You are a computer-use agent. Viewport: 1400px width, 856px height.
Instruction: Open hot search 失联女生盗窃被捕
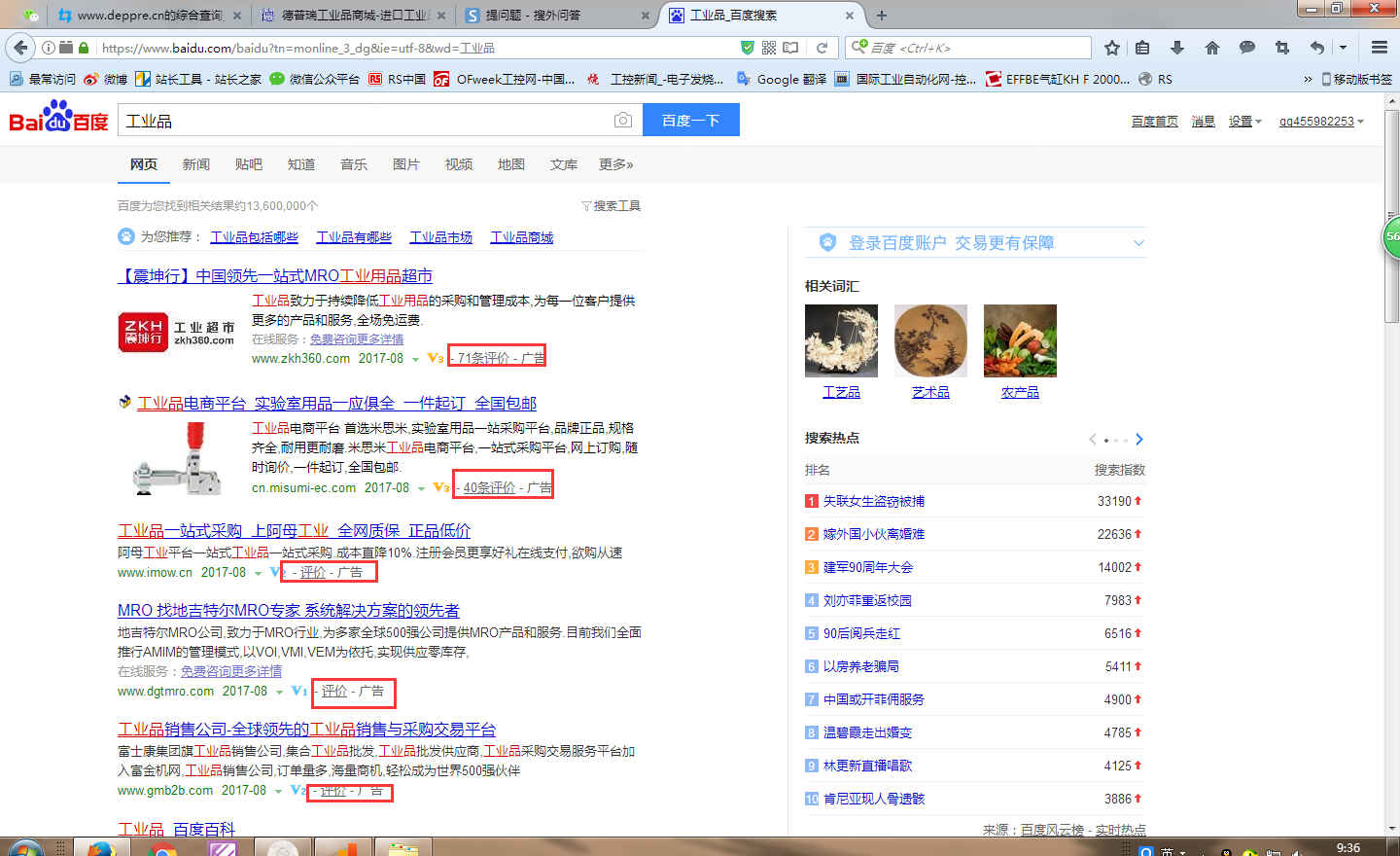click(x=874, y=502)
